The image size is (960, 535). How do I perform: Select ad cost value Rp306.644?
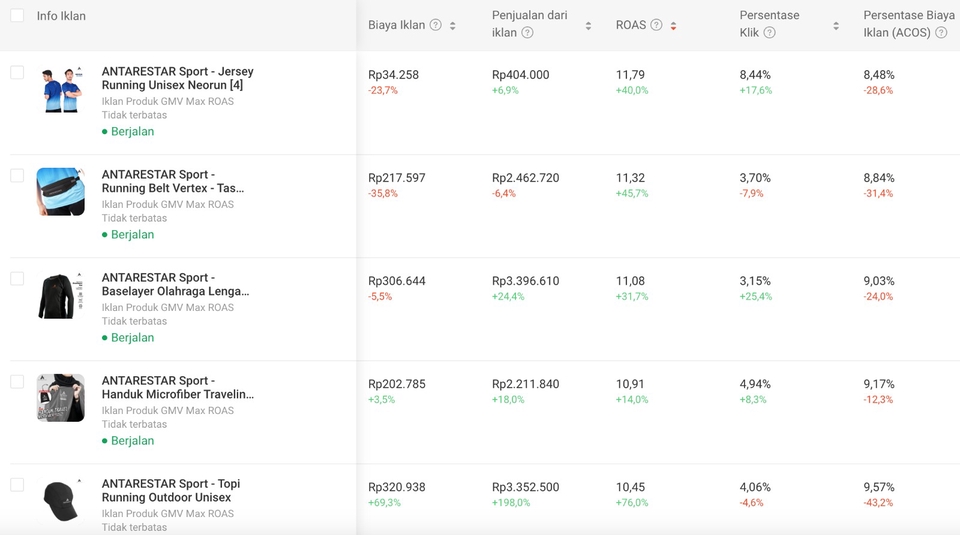coord(397,281)
